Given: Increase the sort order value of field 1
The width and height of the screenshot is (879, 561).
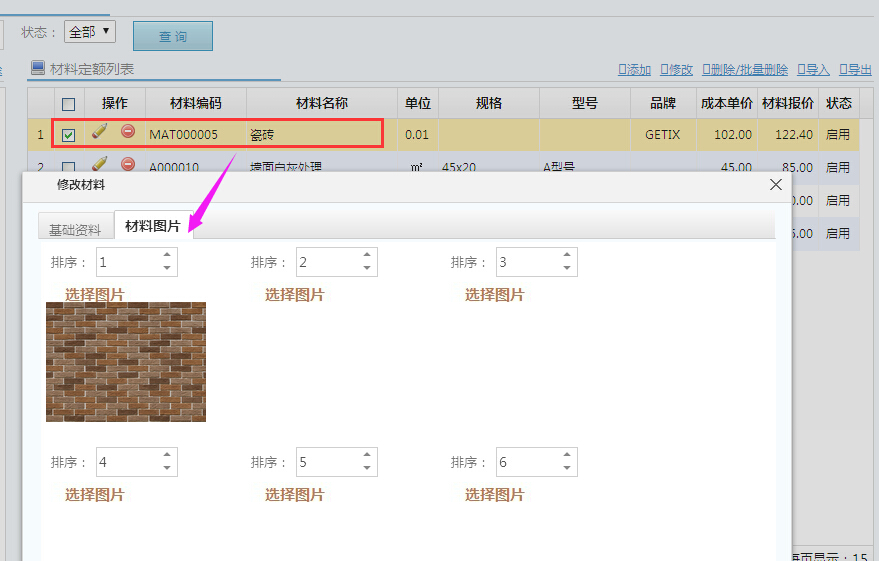Looking at the screenshot, I should [x=167, y=256].
